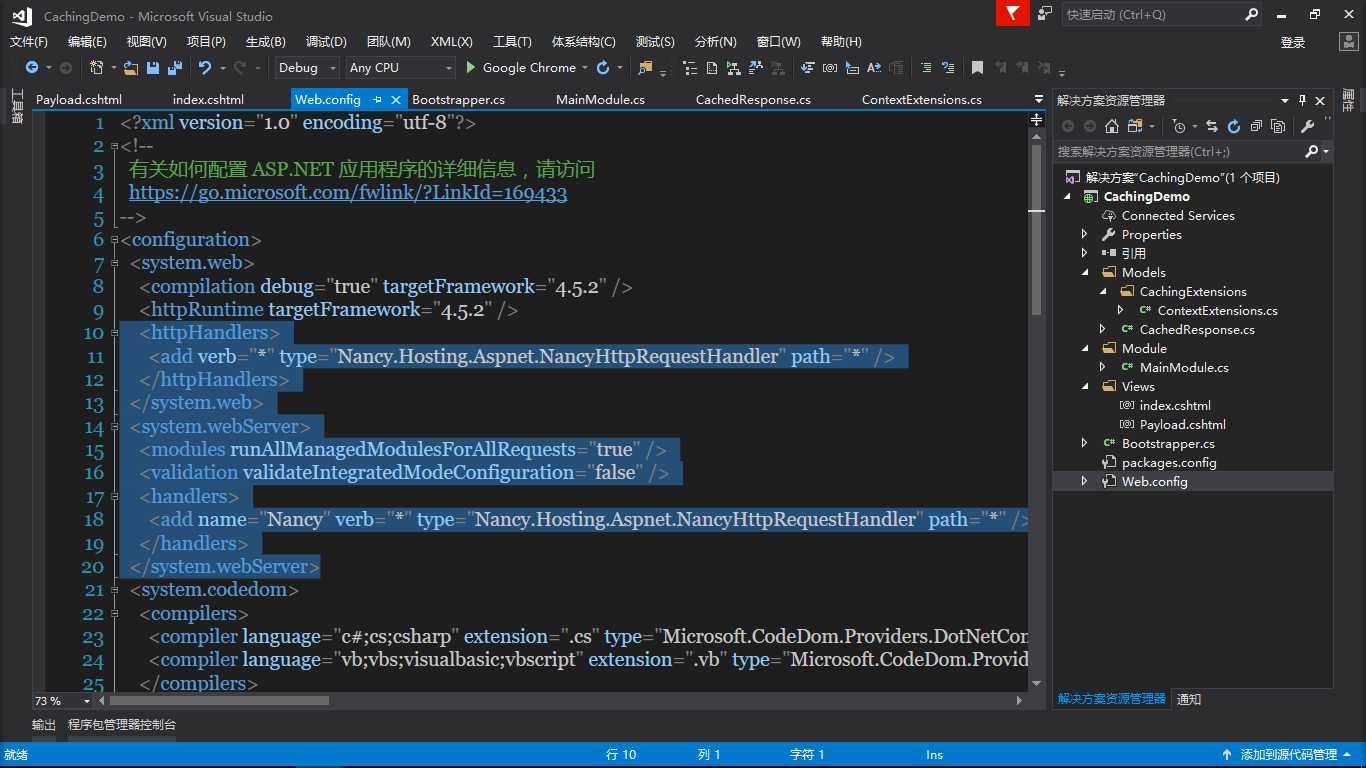Click the Navigate Backward arrow in toolbar
The width and height of the screenshot is (1366, 768).
coord(32,68)
